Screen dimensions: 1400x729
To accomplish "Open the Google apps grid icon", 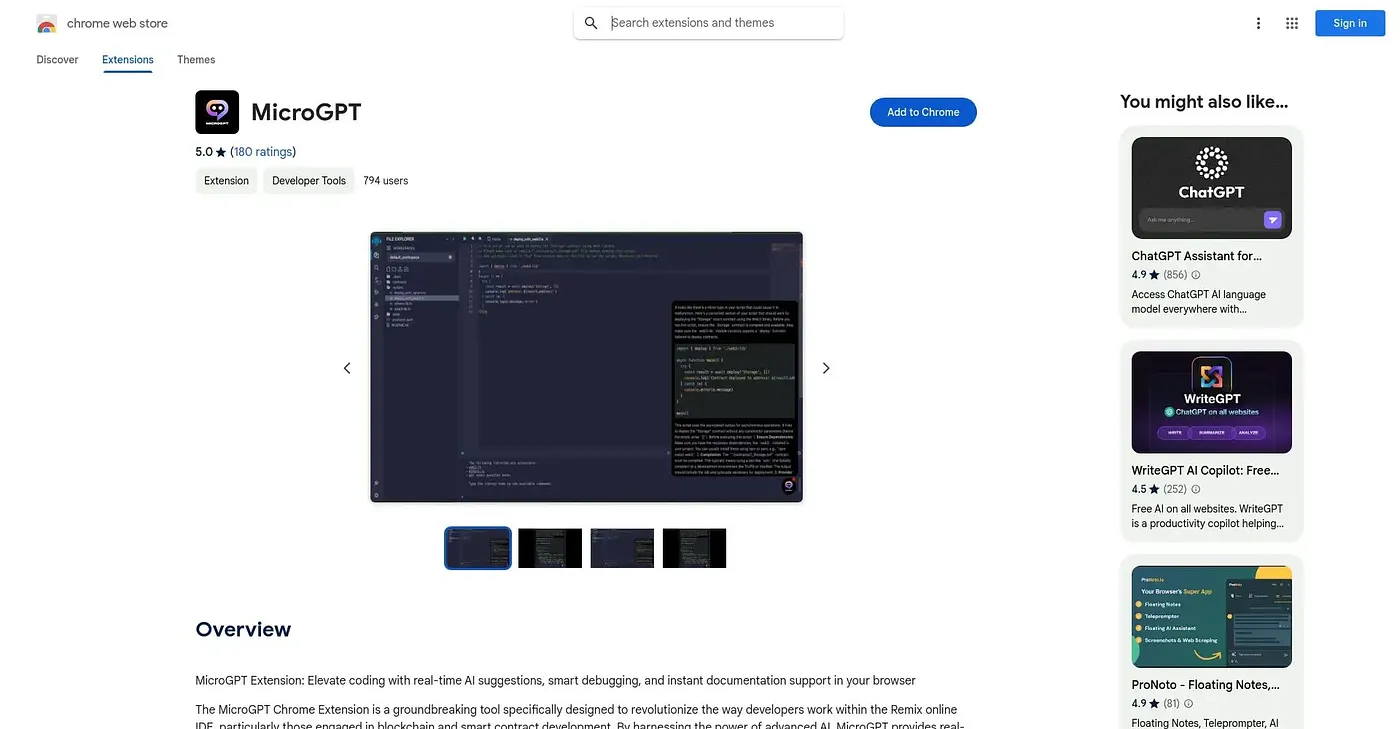I will click(1292, 23).
